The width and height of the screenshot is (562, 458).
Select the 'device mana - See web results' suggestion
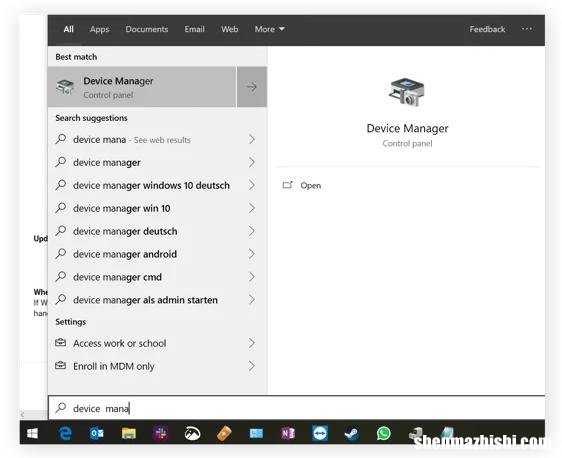157,139
